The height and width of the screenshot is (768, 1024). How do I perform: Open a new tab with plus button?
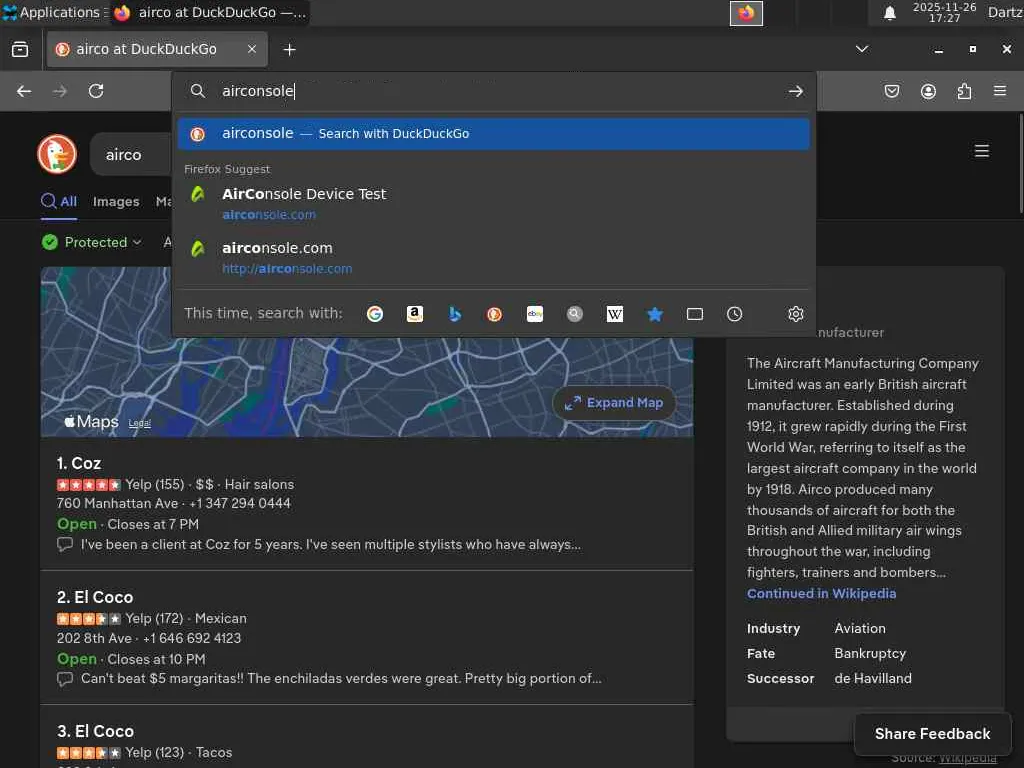pos(289,50)
